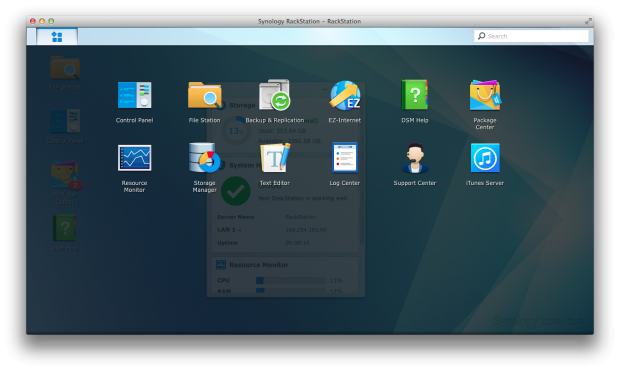Image resolution: width=620 pixels, height=371 pixels.
Task: Launch Backup & Replication
Action: click(x=275, y=101)
